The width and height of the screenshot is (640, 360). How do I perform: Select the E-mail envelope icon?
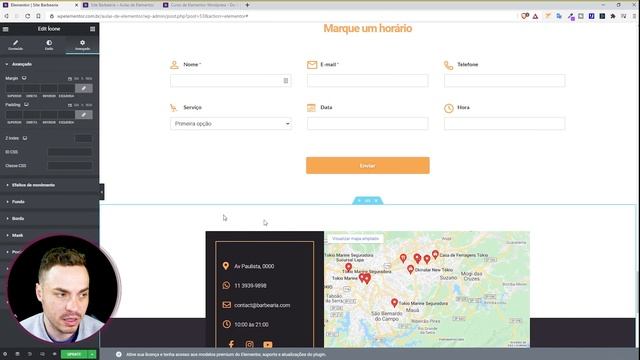pyautogui.click(x=312, y=65)
